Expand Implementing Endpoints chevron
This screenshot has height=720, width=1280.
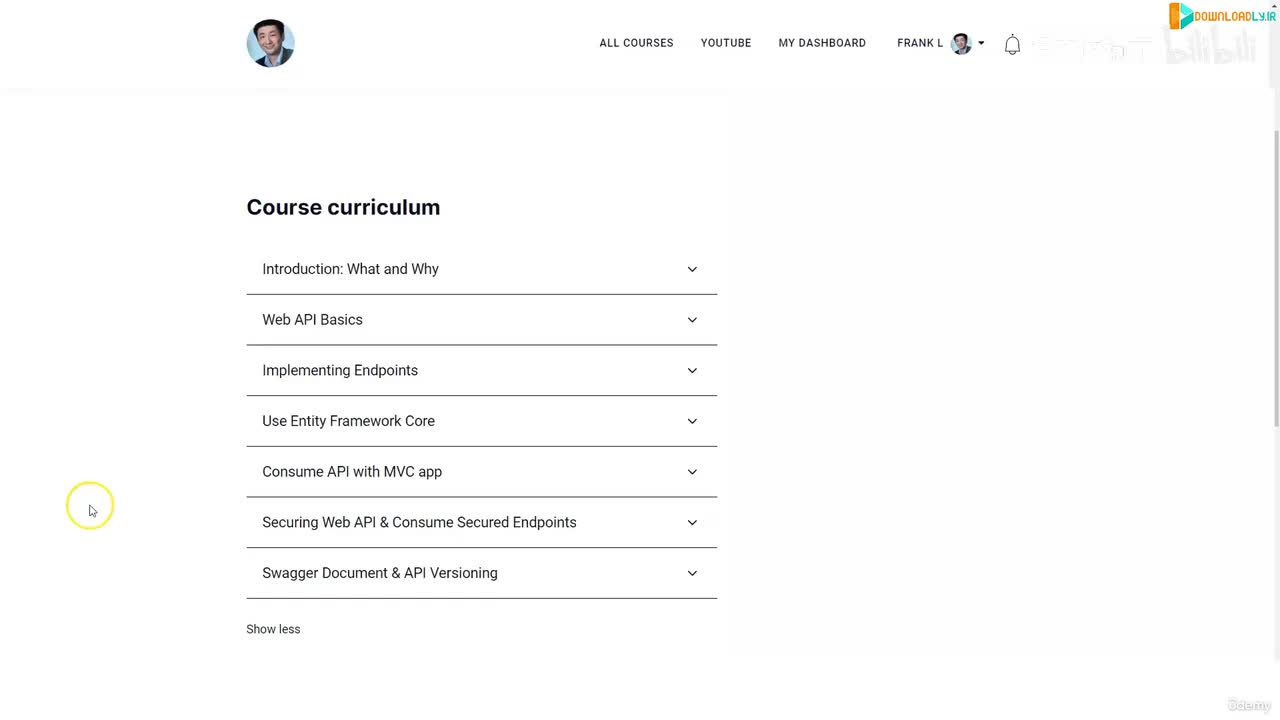[x=692, y=370]
